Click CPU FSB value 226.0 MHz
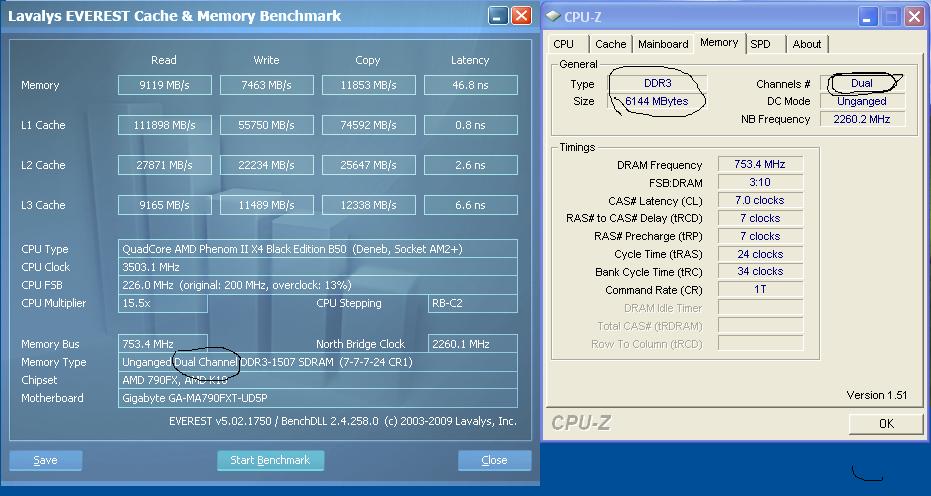931x496 pixels. click(x=318, y=285)
